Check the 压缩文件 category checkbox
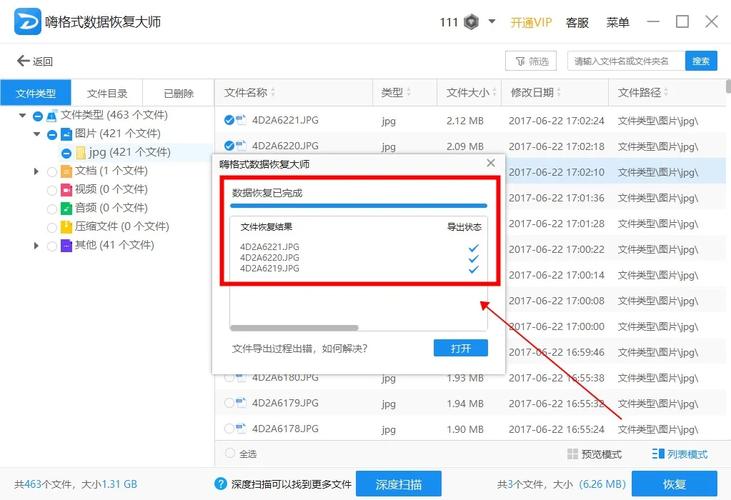 pyautogui.click(x=52, y=227)
